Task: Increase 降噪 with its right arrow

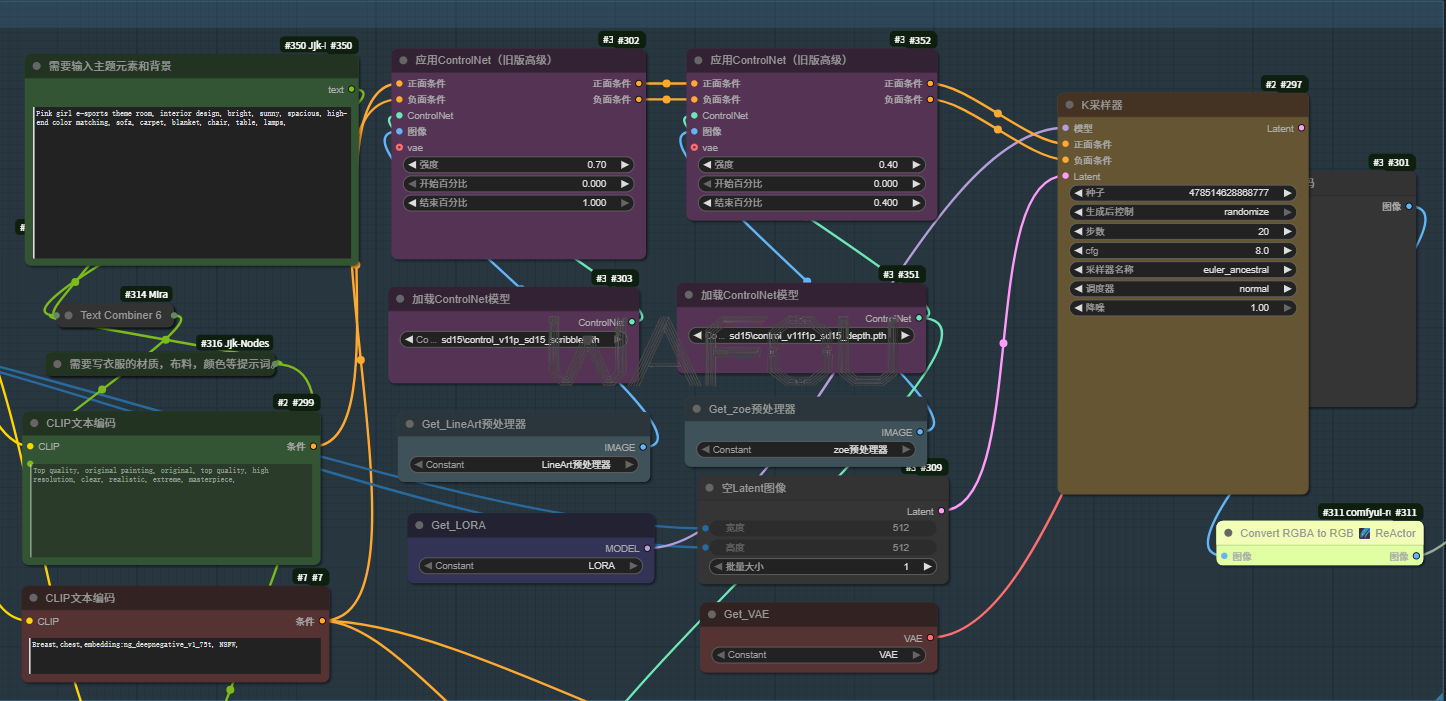Action: [x=1287, y=308]
